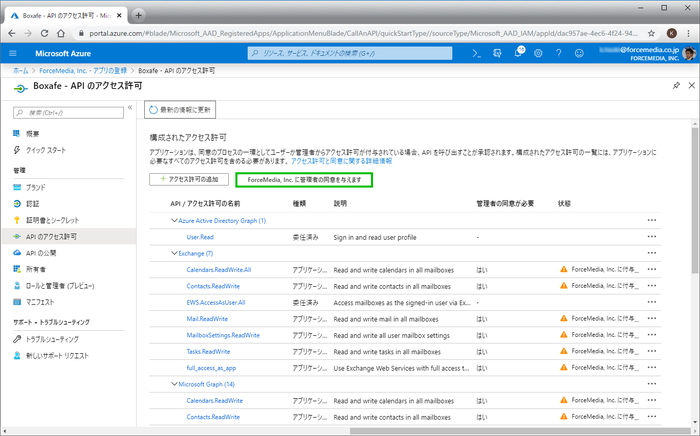Bookmark the page with the star icon
700x436 pixels.
point(651,33)
